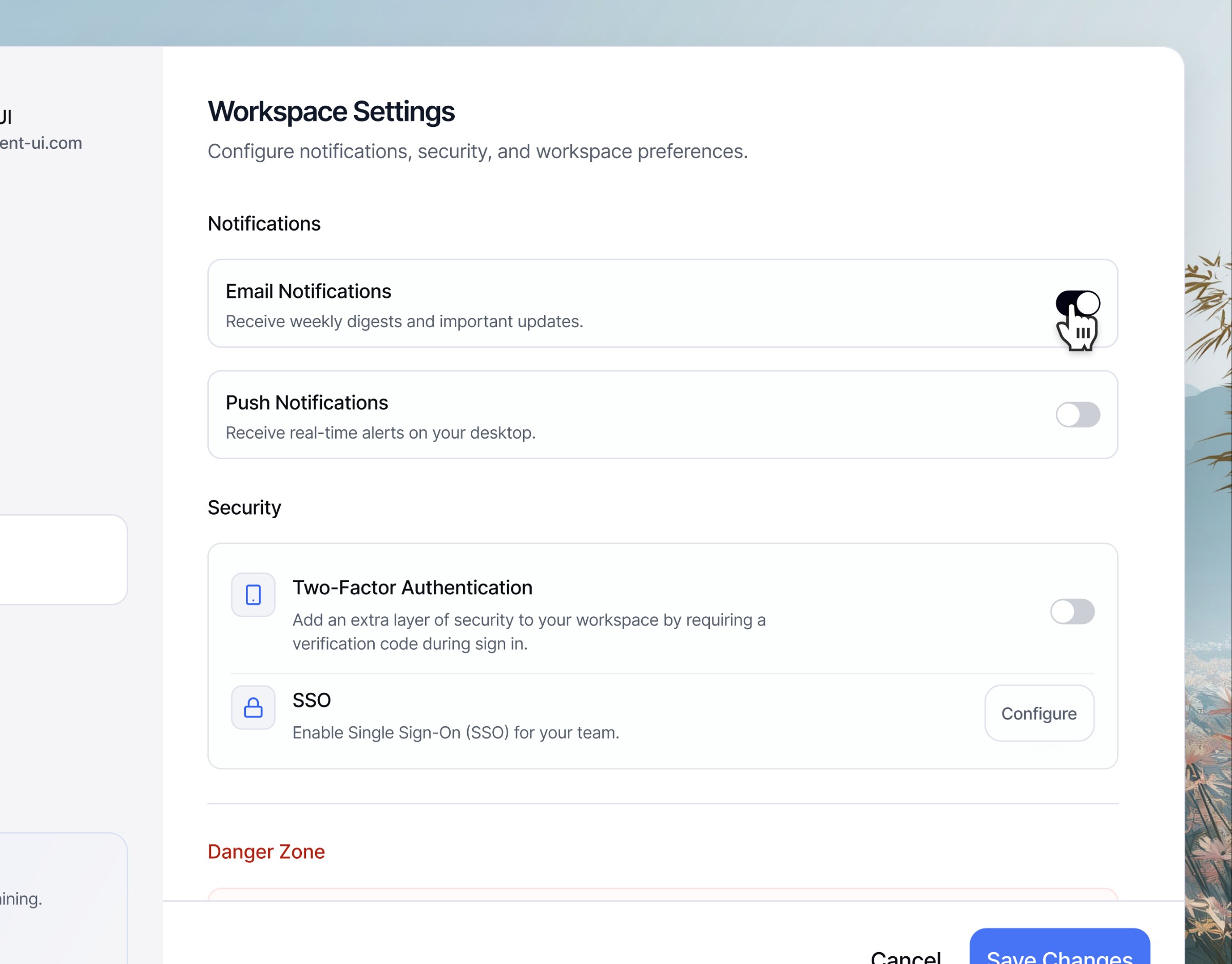The image size is (1232, 964).
Task: Click the SSO row title
Action: coord(312,700)
